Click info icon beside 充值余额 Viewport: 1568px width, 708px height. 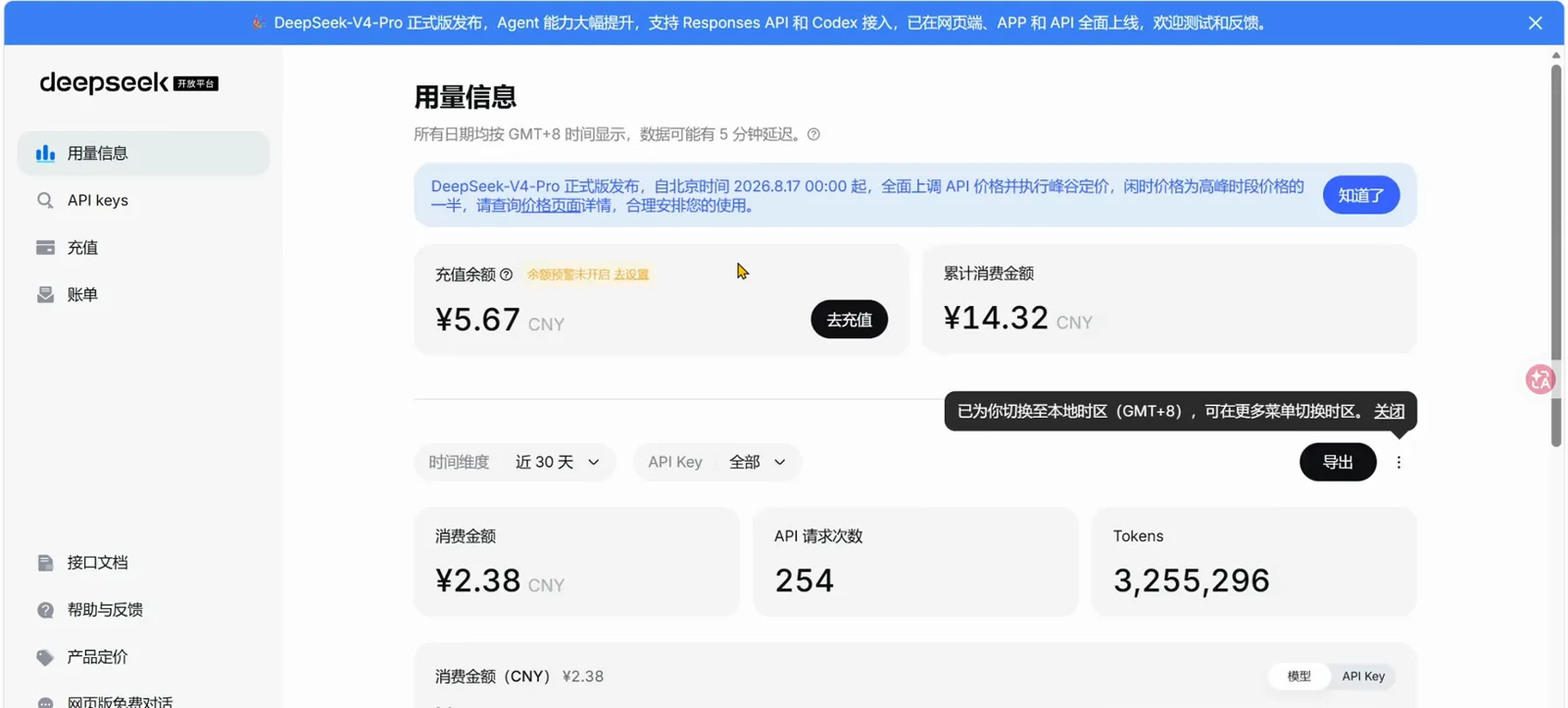[507, 275]
